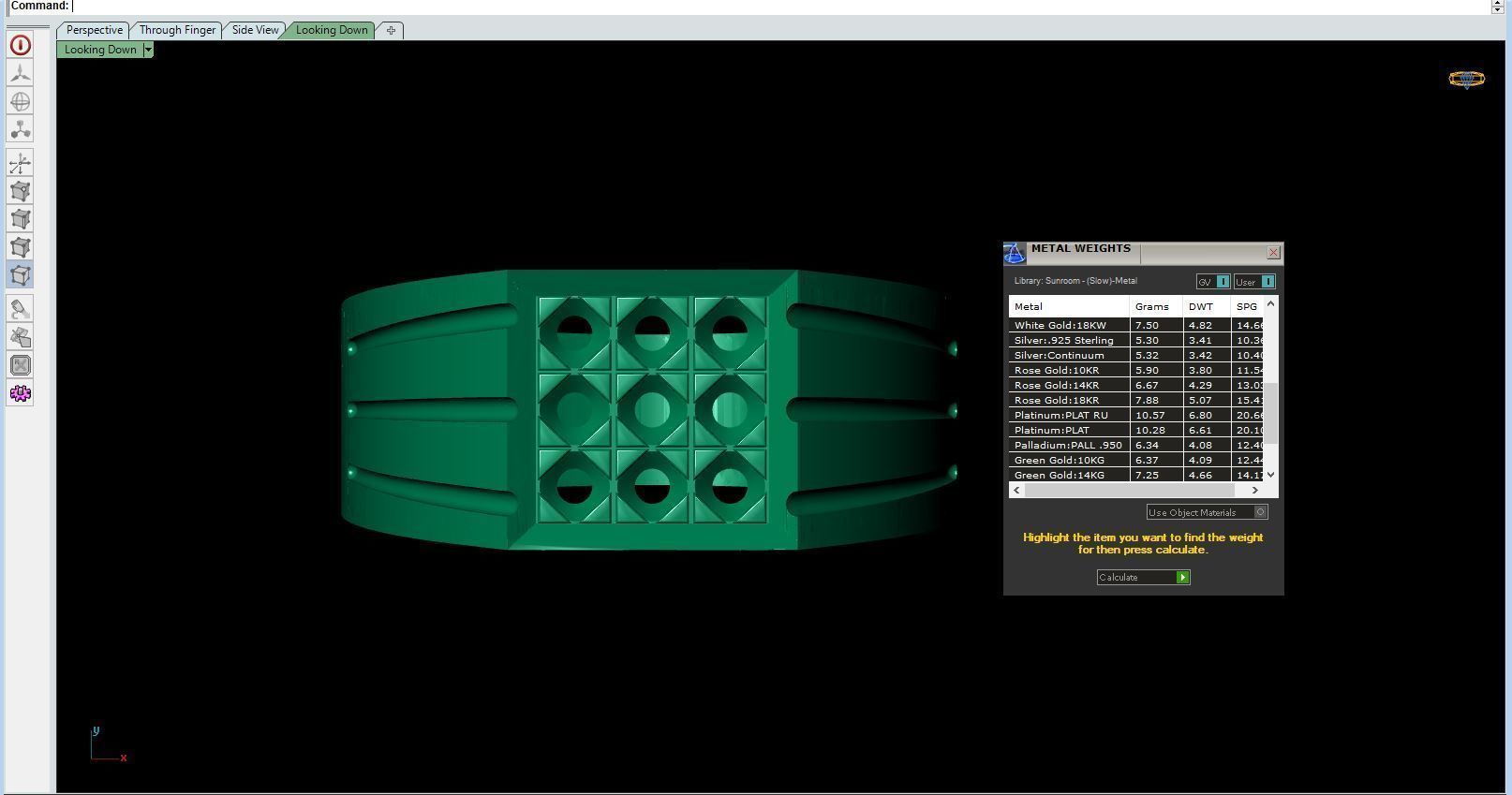
Task: Select the Platinum:PLAT RU row
Action: 1136,415
